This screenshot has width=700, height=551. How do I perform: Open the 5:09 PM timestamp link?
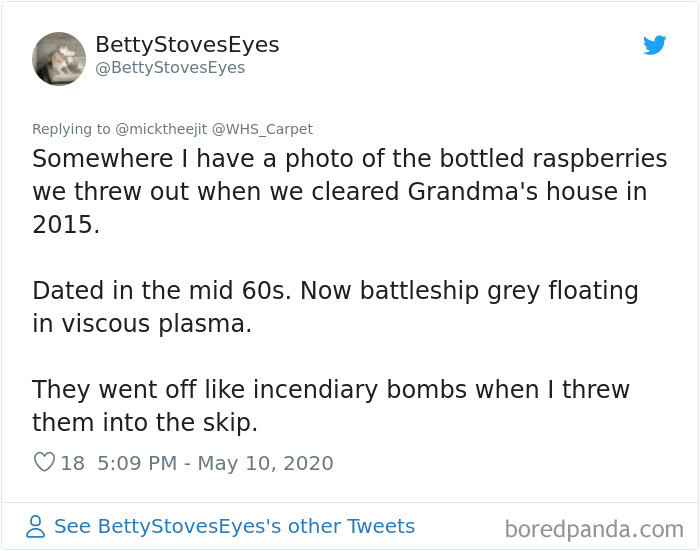(x=135, y=463)
